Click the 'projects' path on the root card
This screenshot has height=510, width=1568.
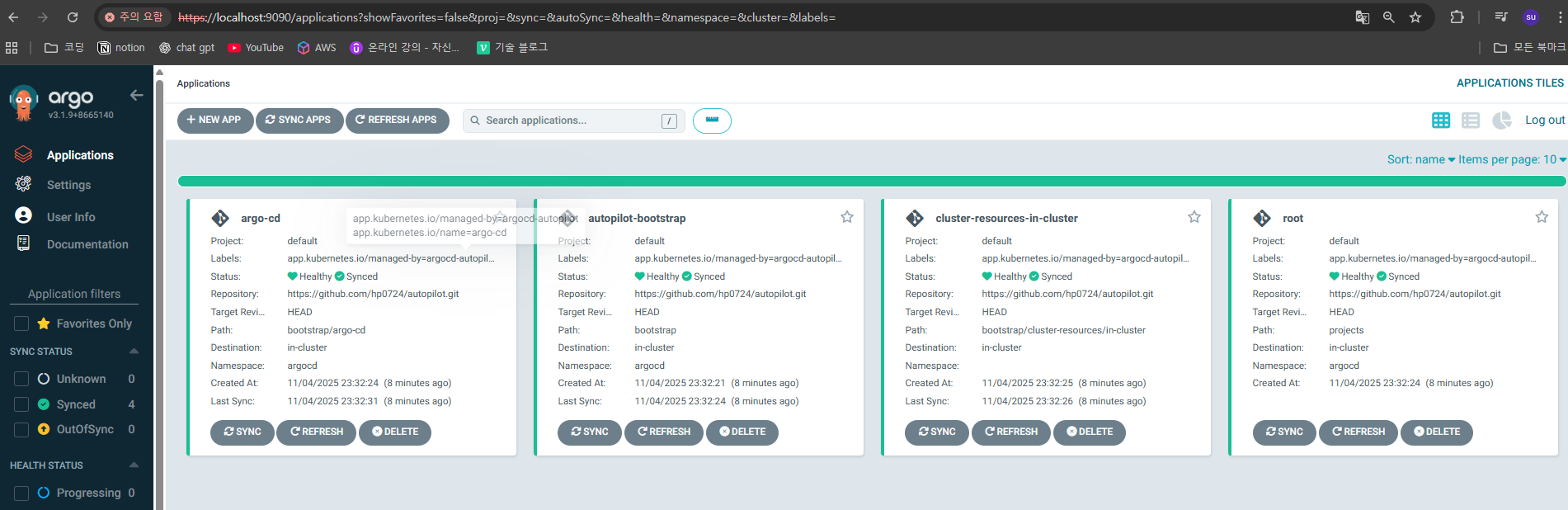pyautogui.click(x=1346, y=330)
